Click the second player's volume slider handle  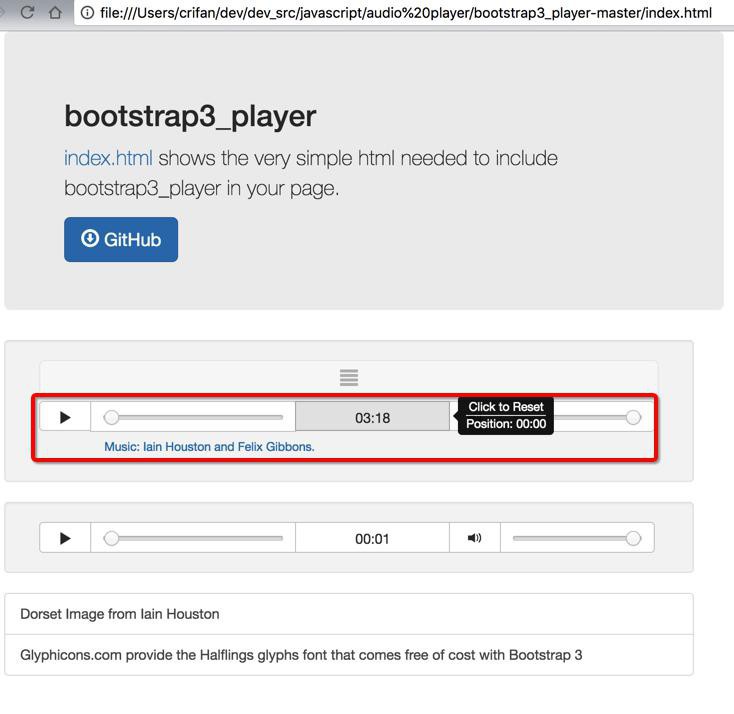click(x=633, y=538)
